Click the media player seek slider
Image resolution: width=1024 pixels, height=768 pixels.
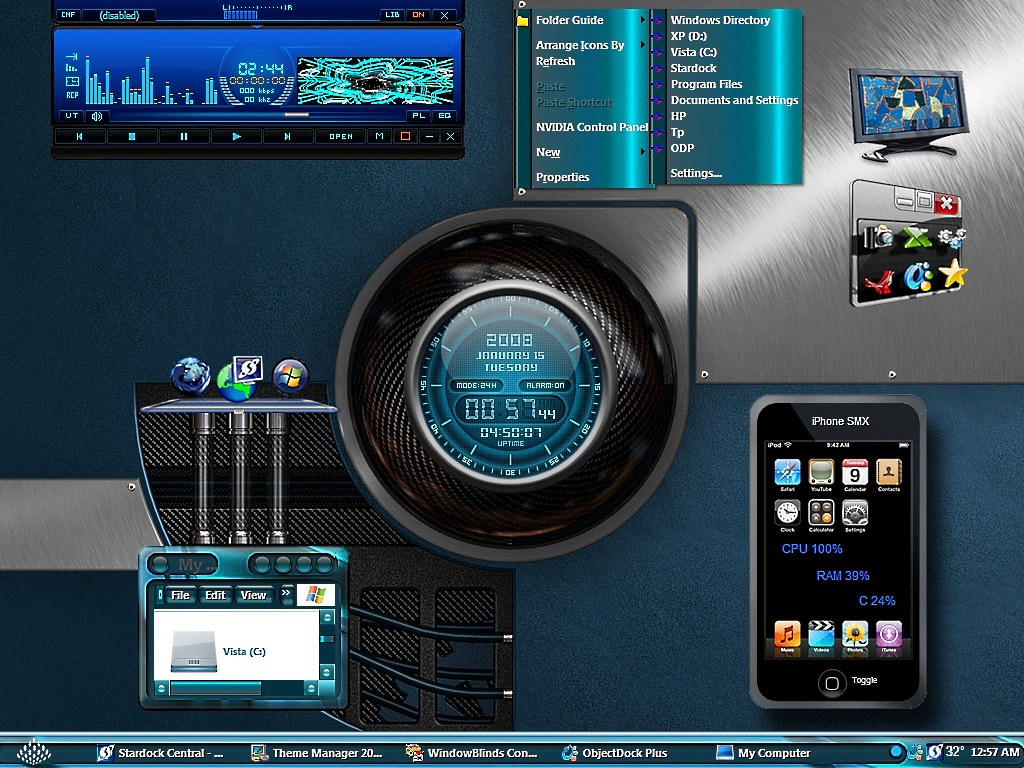click(x=259, y=114)
